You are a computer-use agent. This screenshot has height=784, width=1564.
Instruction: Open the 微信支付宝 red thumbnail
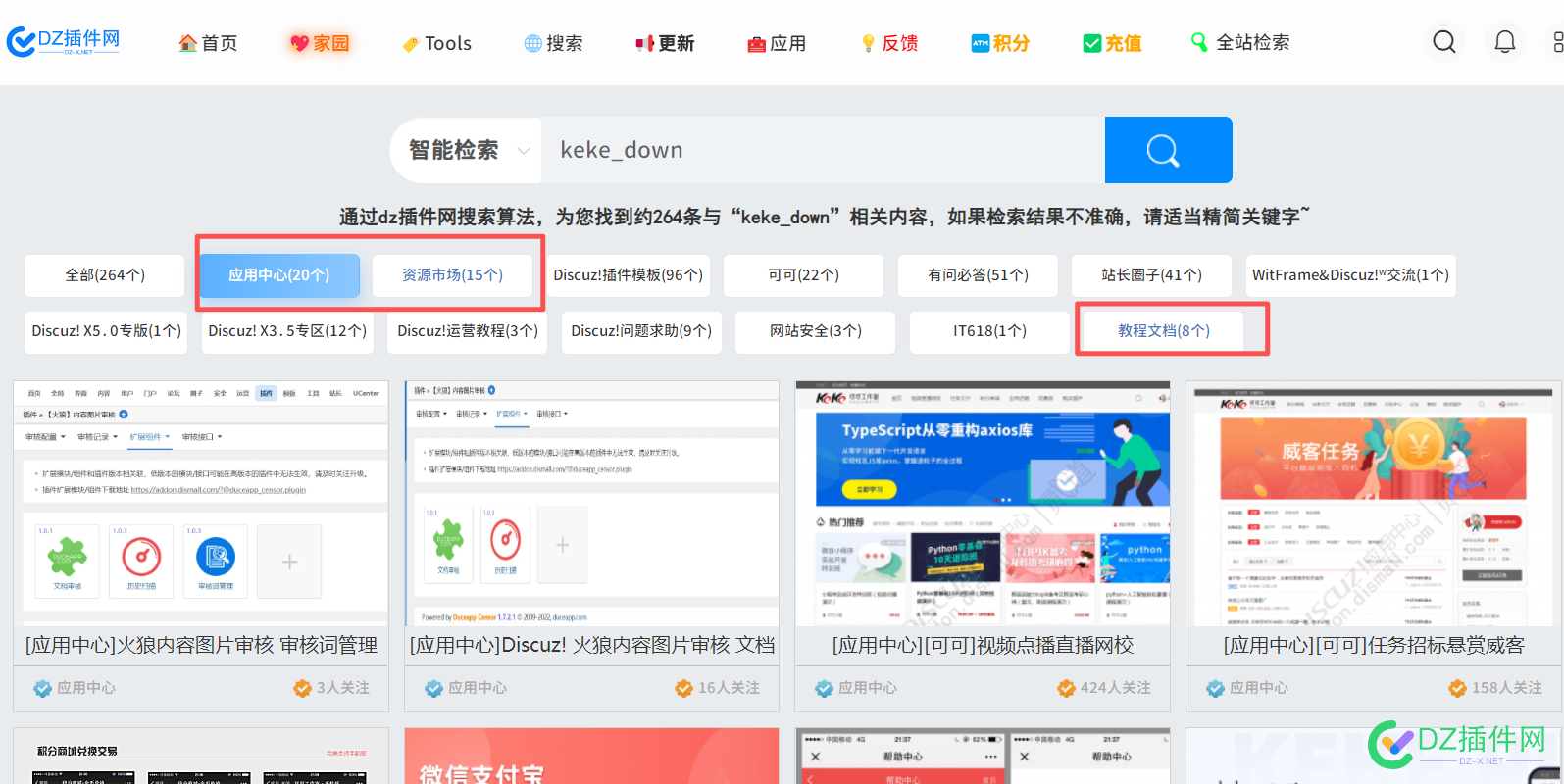592,757
